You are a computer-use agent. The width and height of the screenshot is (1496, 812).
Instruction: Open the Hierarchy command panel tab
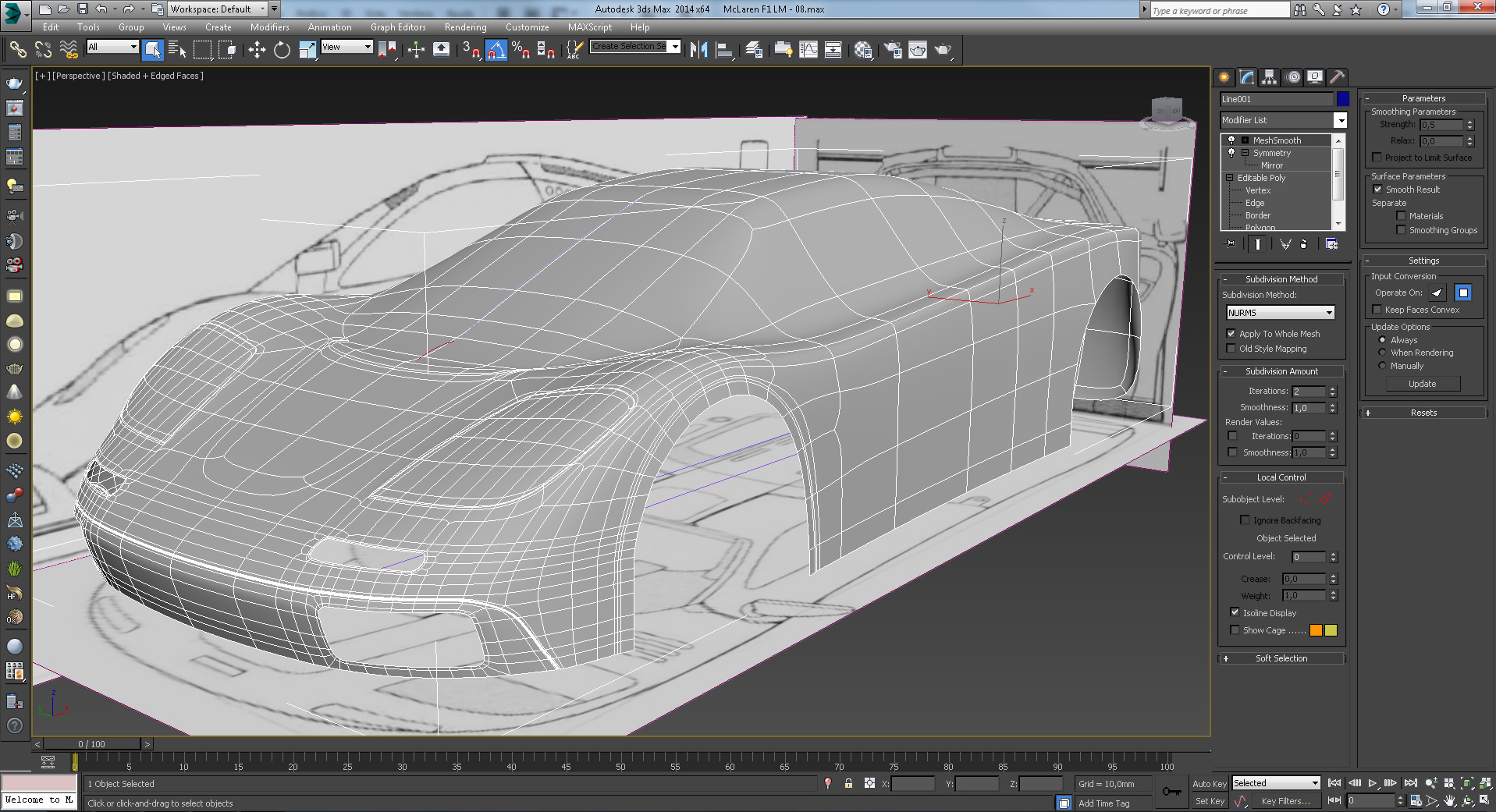coord(1270,76)
